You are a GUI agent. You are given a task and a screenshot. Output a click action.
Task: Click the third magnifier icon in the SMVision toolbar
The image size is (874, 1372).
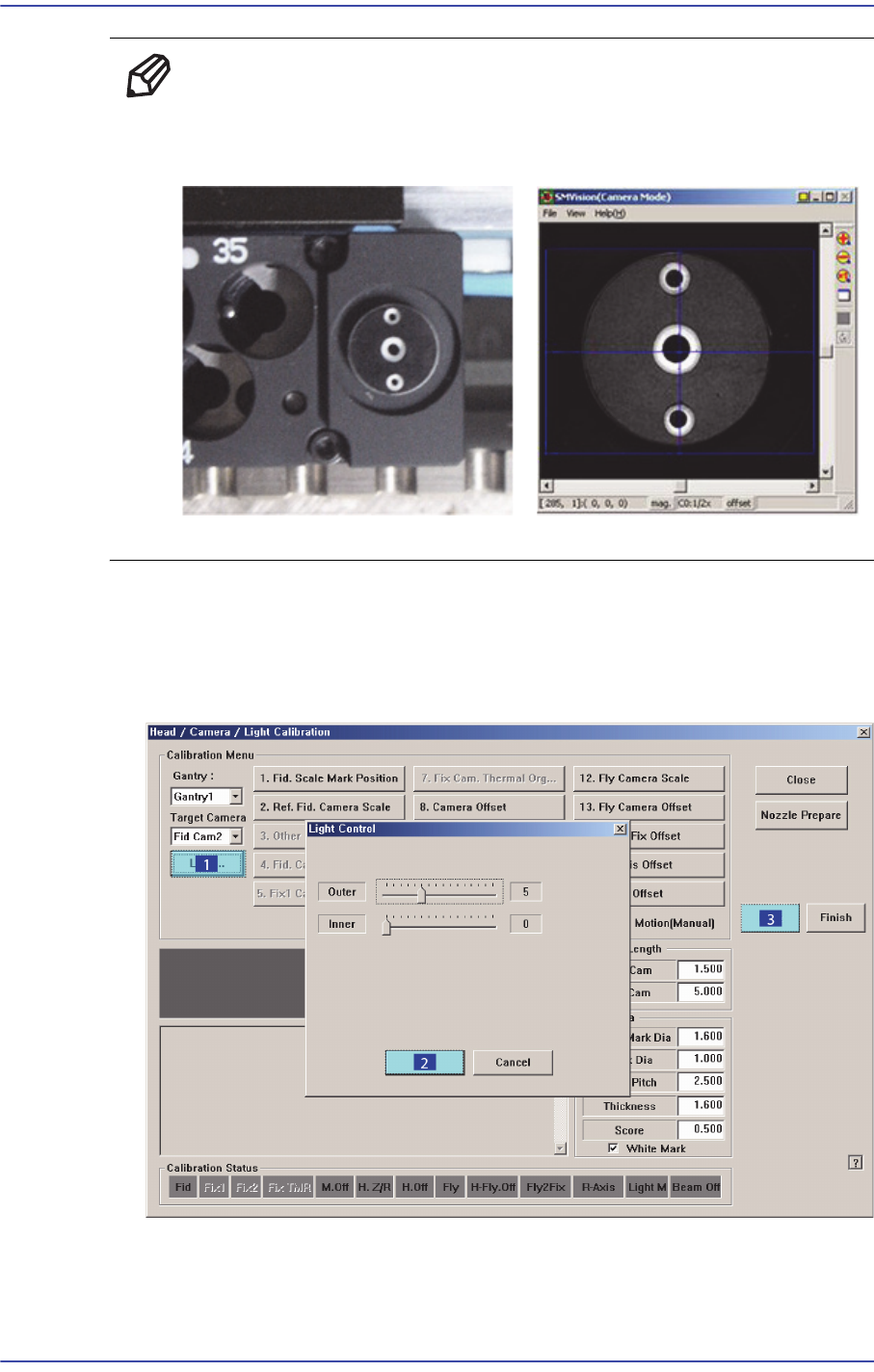(843, 277)
